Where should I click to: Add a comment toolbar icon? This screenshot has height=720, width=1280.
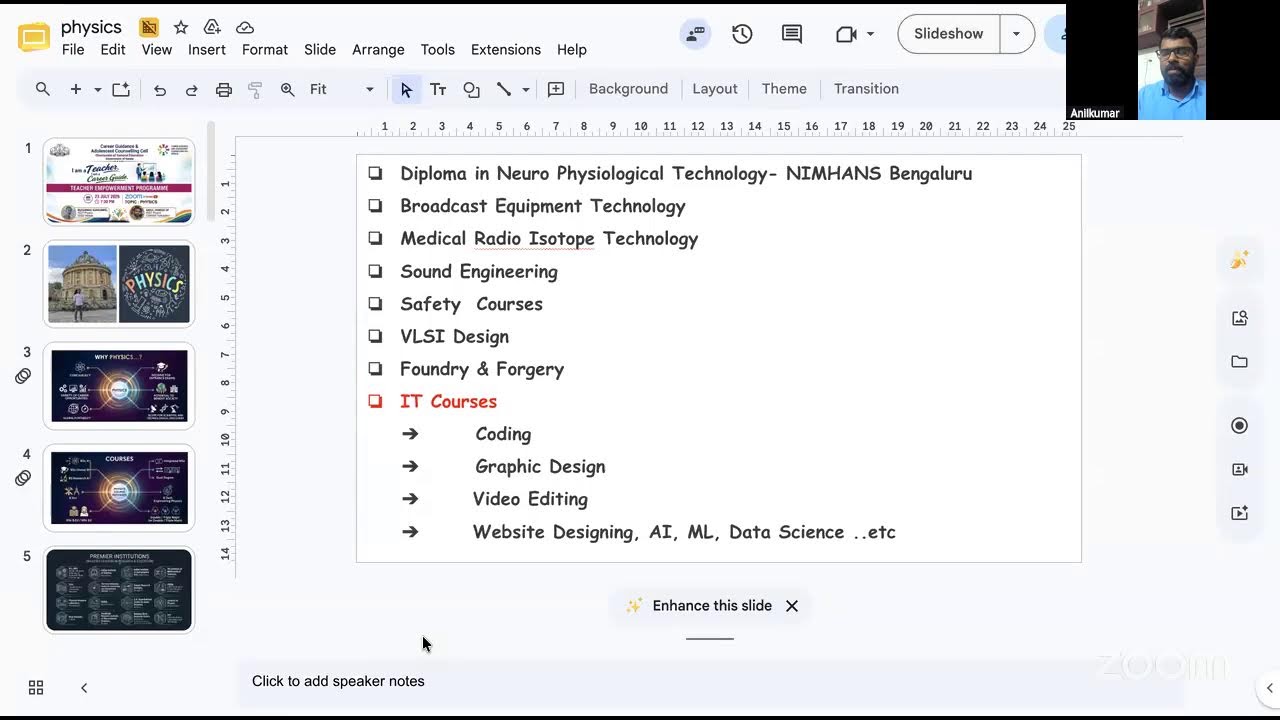(x=556, y=89)
